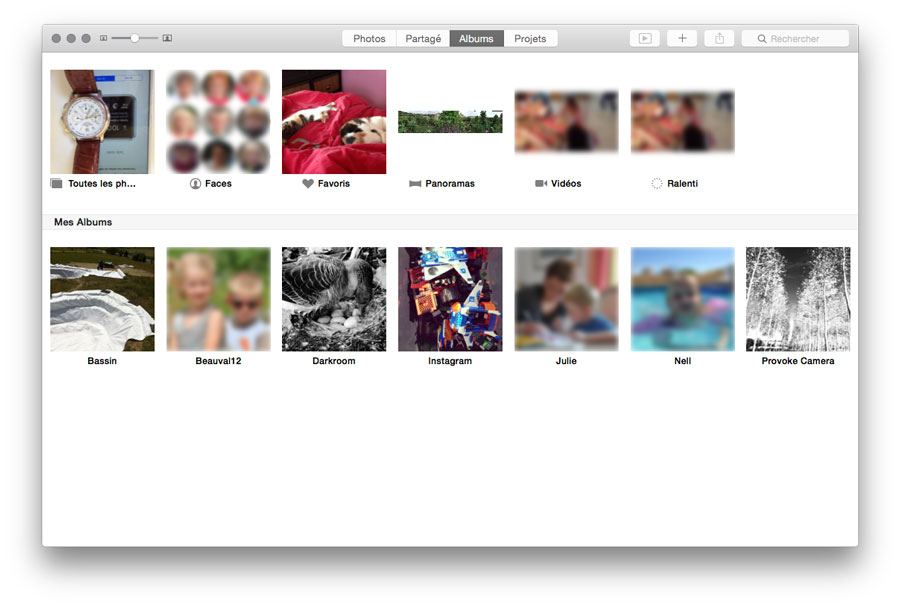Switch to the Projets tab
The height and width of the screenshot is (606, 900).
pyautogui.click(x=530, y=38)
